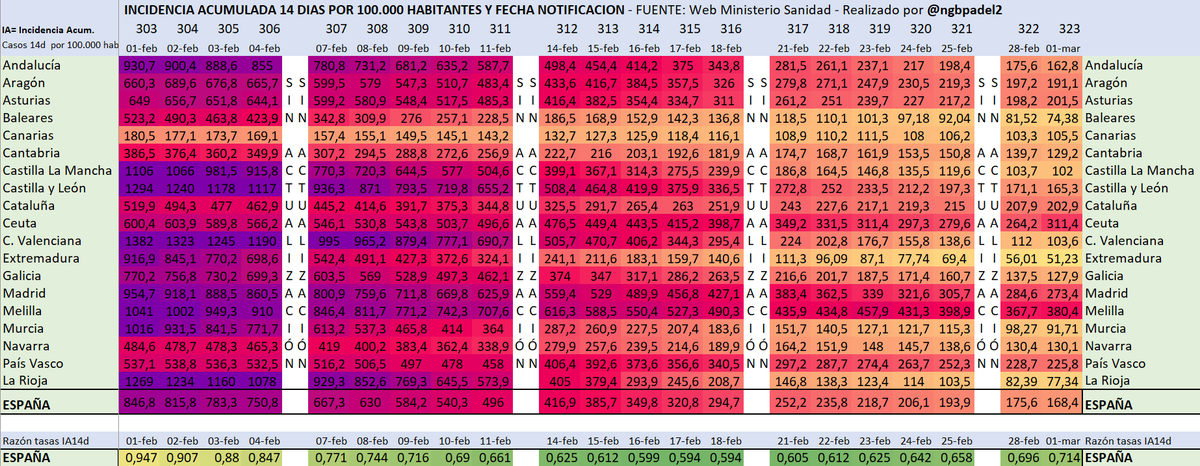Screen dimensions: 1200x466
Task: Select Murcia's 02-feb value '931,5'
Action: [x=181, y=328]
